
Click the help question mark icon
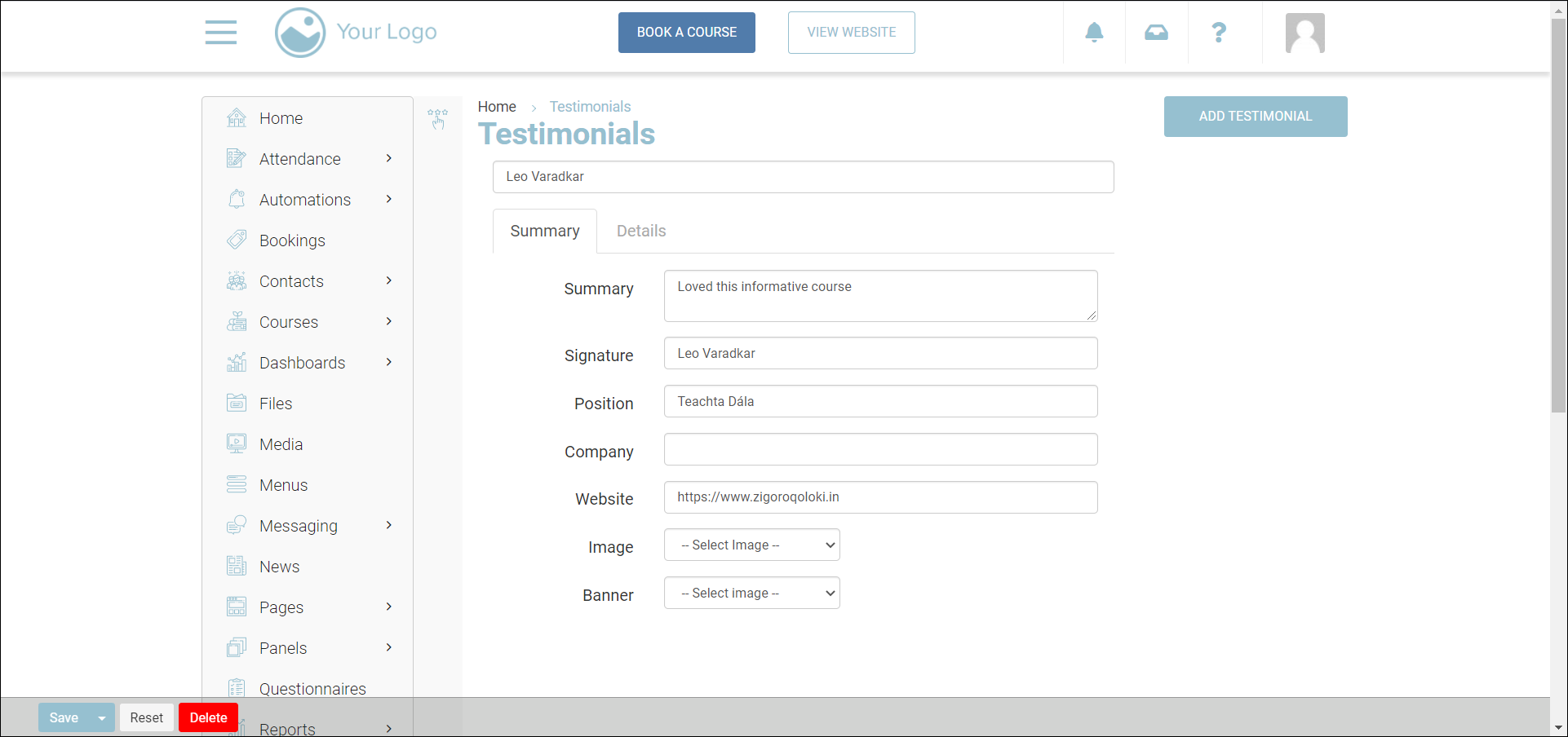click(x=1219, y=33)
